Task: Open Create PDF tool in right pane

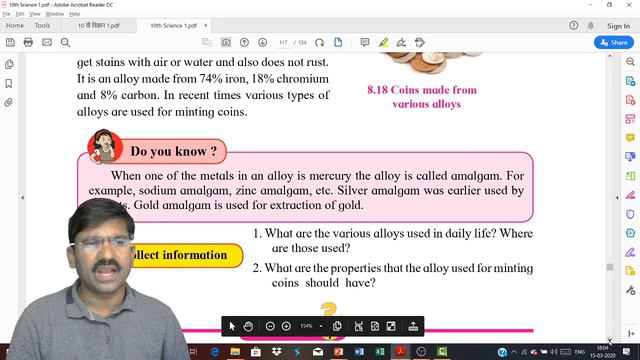Action: [630, 100]
